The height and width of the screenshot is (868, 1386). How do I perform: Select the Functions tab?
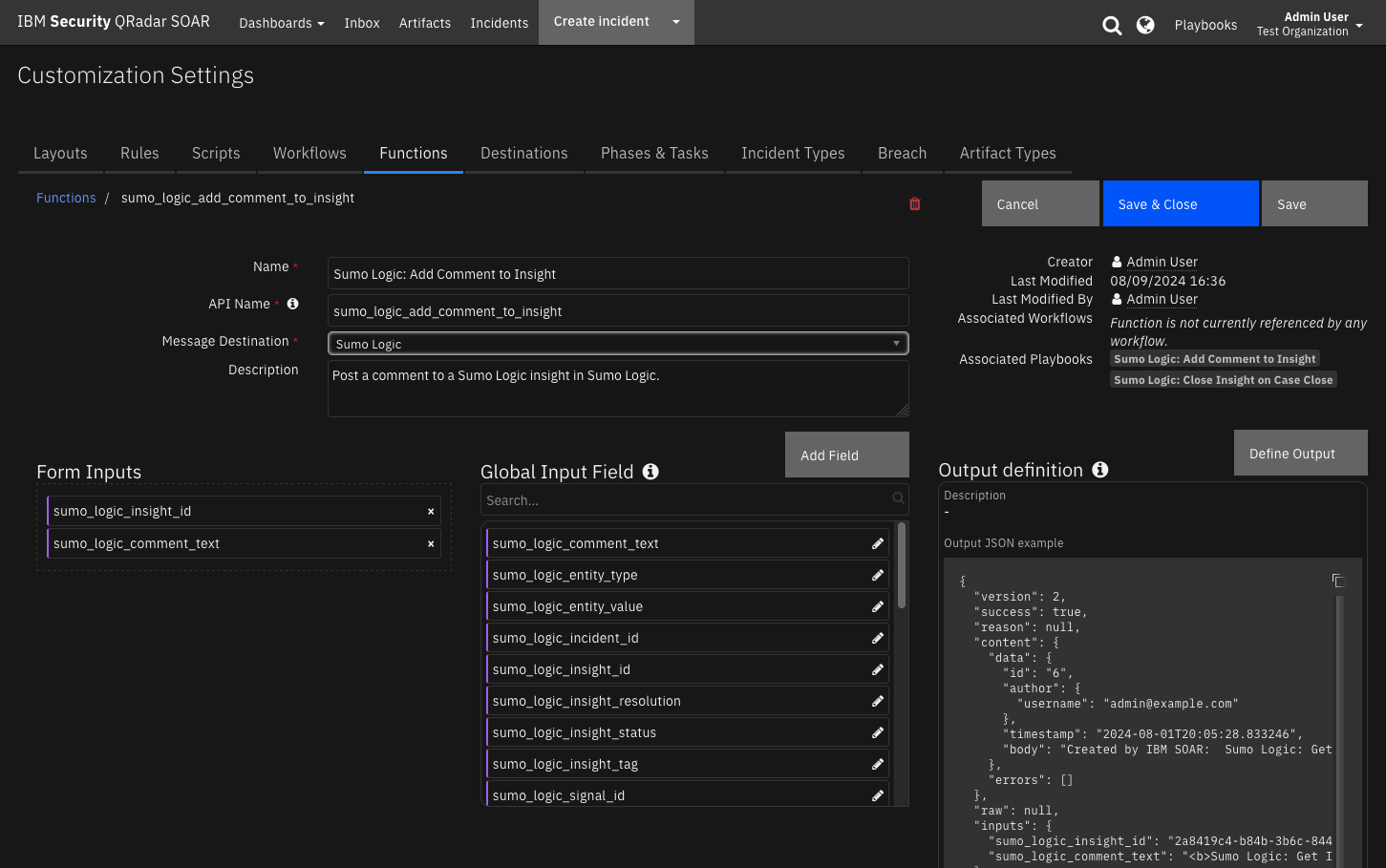(x=414, y=153)
